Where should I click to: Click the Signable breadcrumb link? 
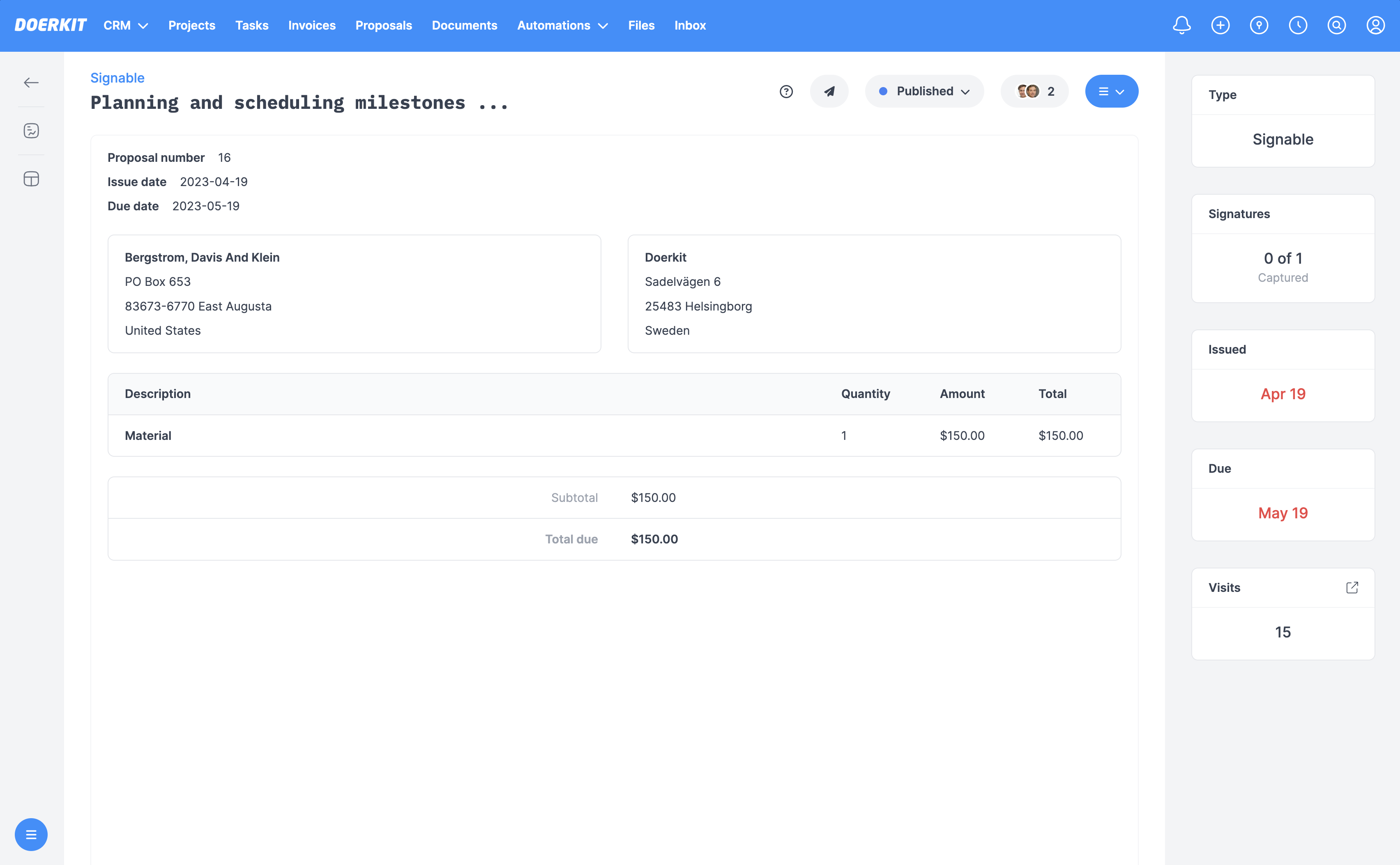point(117,78)
